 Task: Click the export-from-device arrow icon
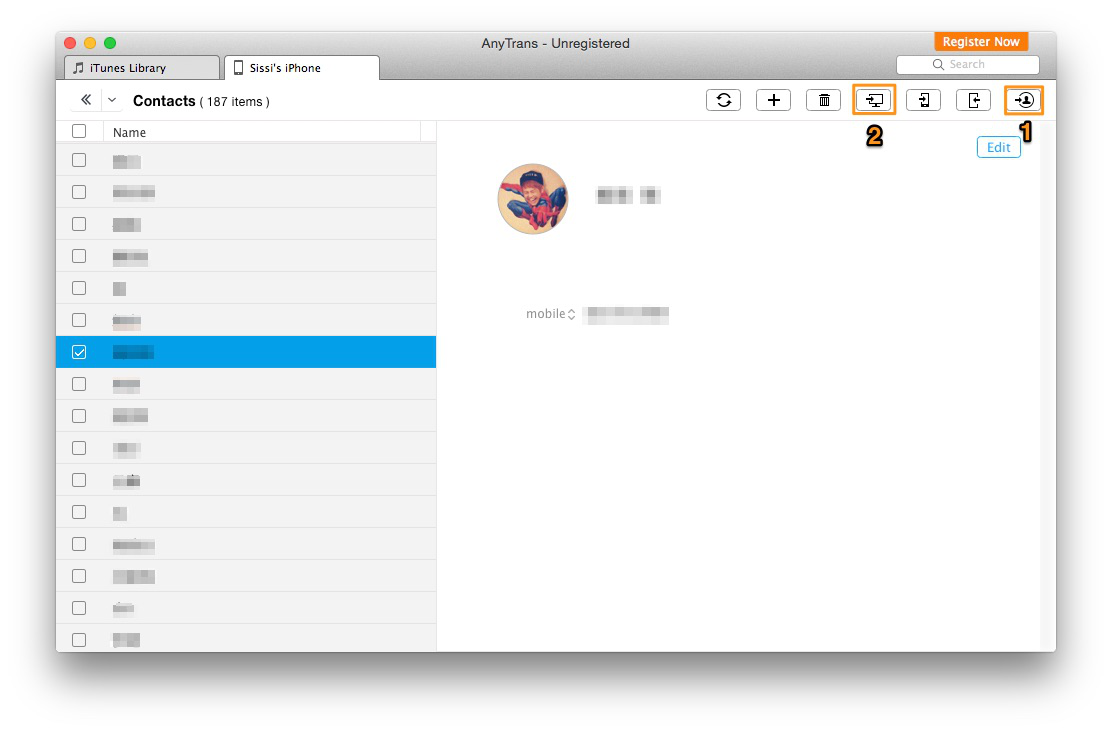pyautogui.click(x=974, y=100)
